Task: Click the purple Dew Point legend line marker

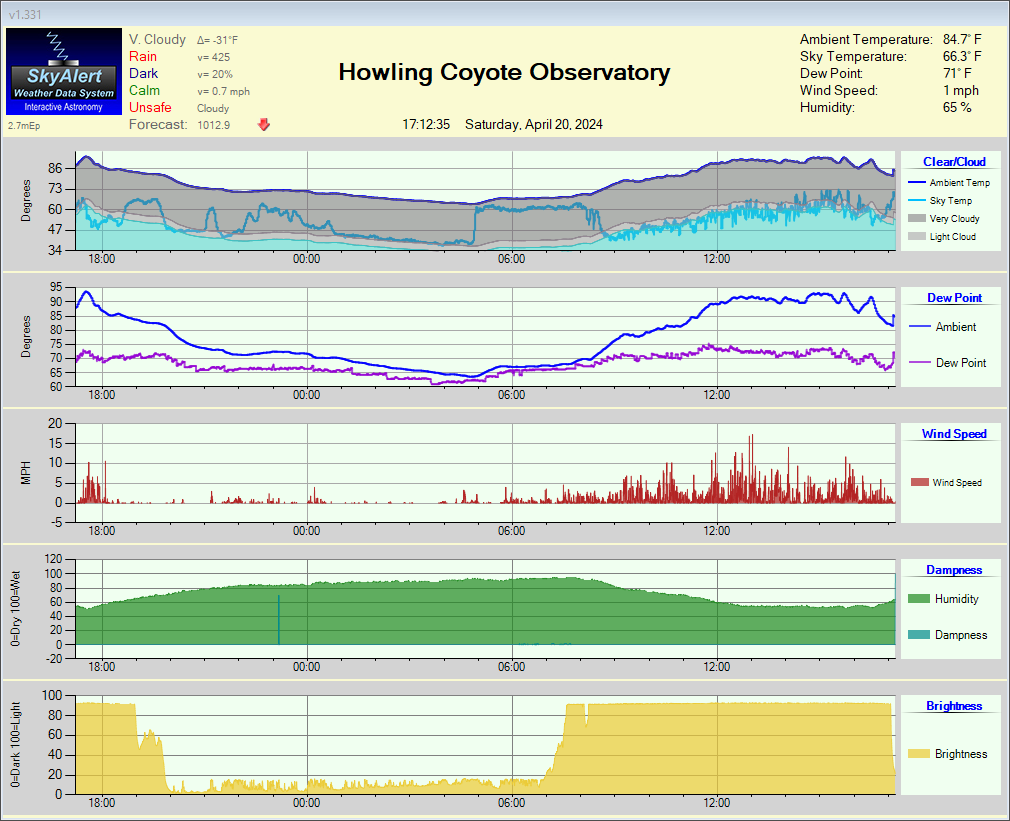Action: [918, 363]
